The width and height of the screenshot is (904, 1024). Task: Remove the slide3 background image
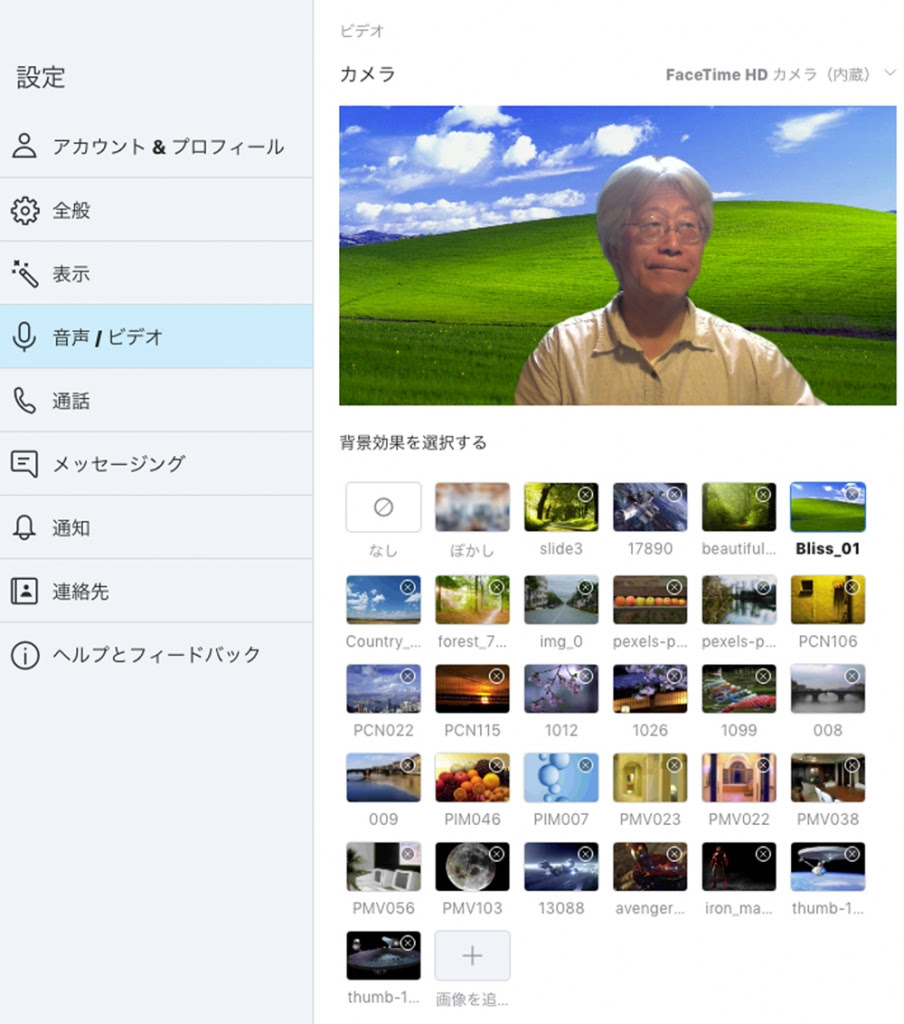pyautogui.click(x=585, y=494)
